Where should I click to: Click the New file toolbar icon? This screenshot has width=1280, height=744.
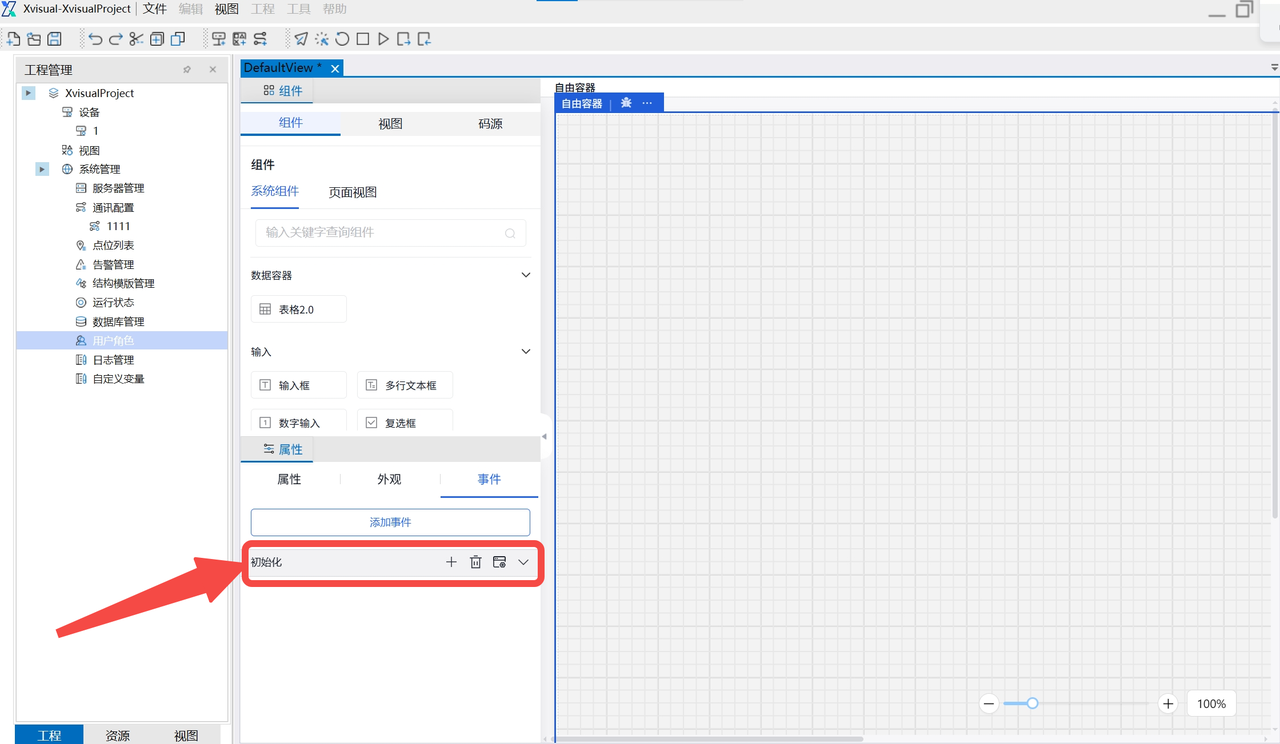14,39
